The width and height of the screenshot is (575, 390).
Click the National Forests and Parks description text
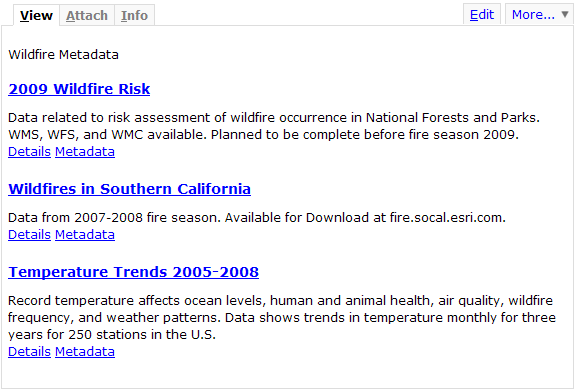point(453,118)
